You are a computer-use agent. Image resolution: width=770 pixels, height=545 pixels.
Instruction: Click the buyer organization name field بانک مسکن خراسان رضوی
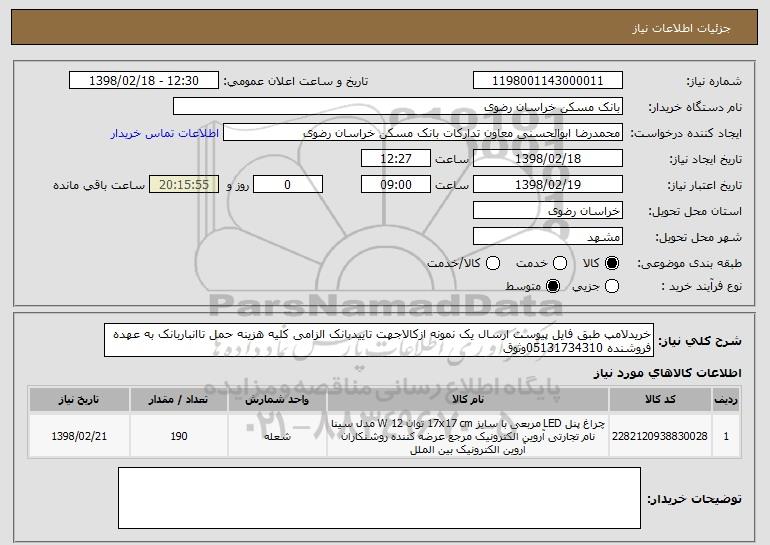pyautogui.click(x=398, y=107)
